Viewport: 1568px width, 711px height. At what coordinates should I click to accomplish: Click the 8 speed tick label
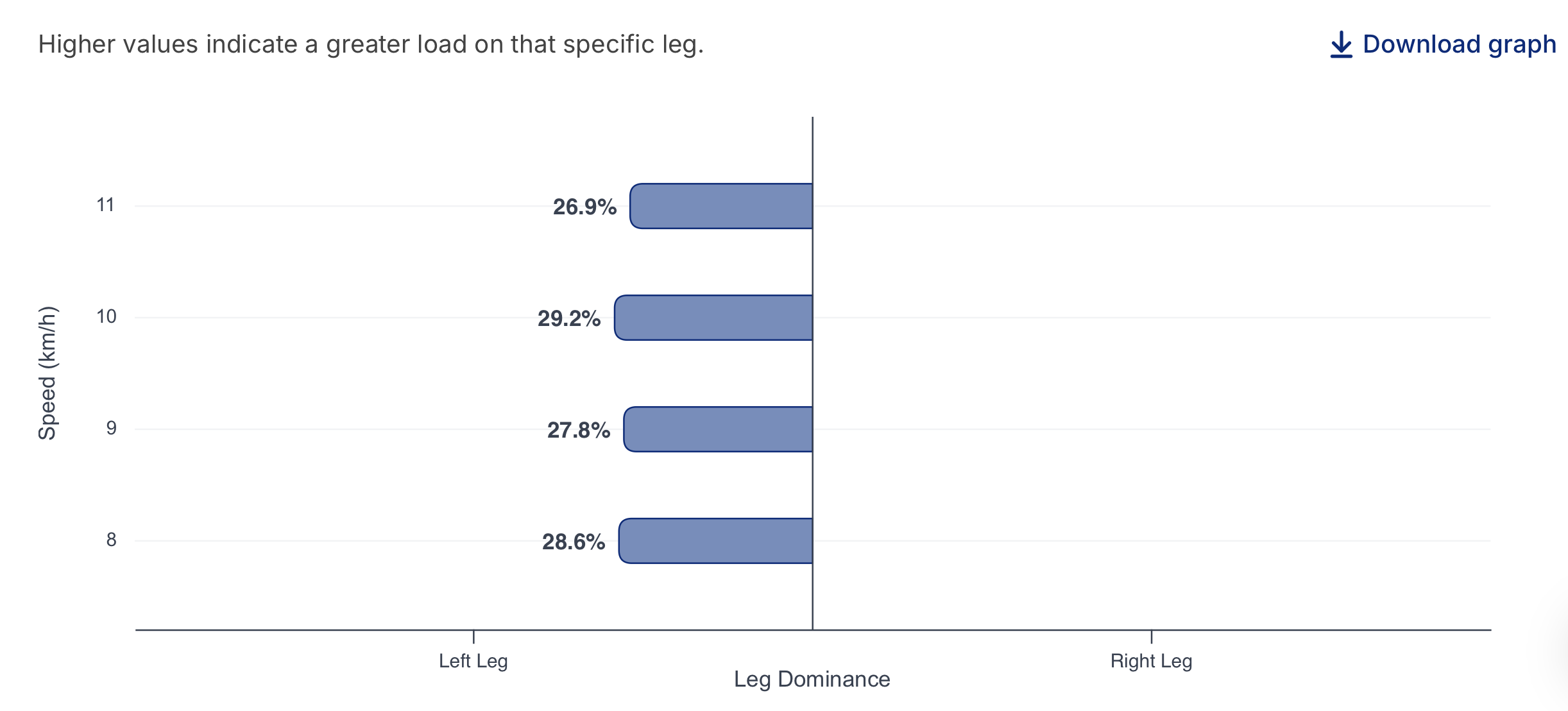pyautogui.click(x=112, y=540)
